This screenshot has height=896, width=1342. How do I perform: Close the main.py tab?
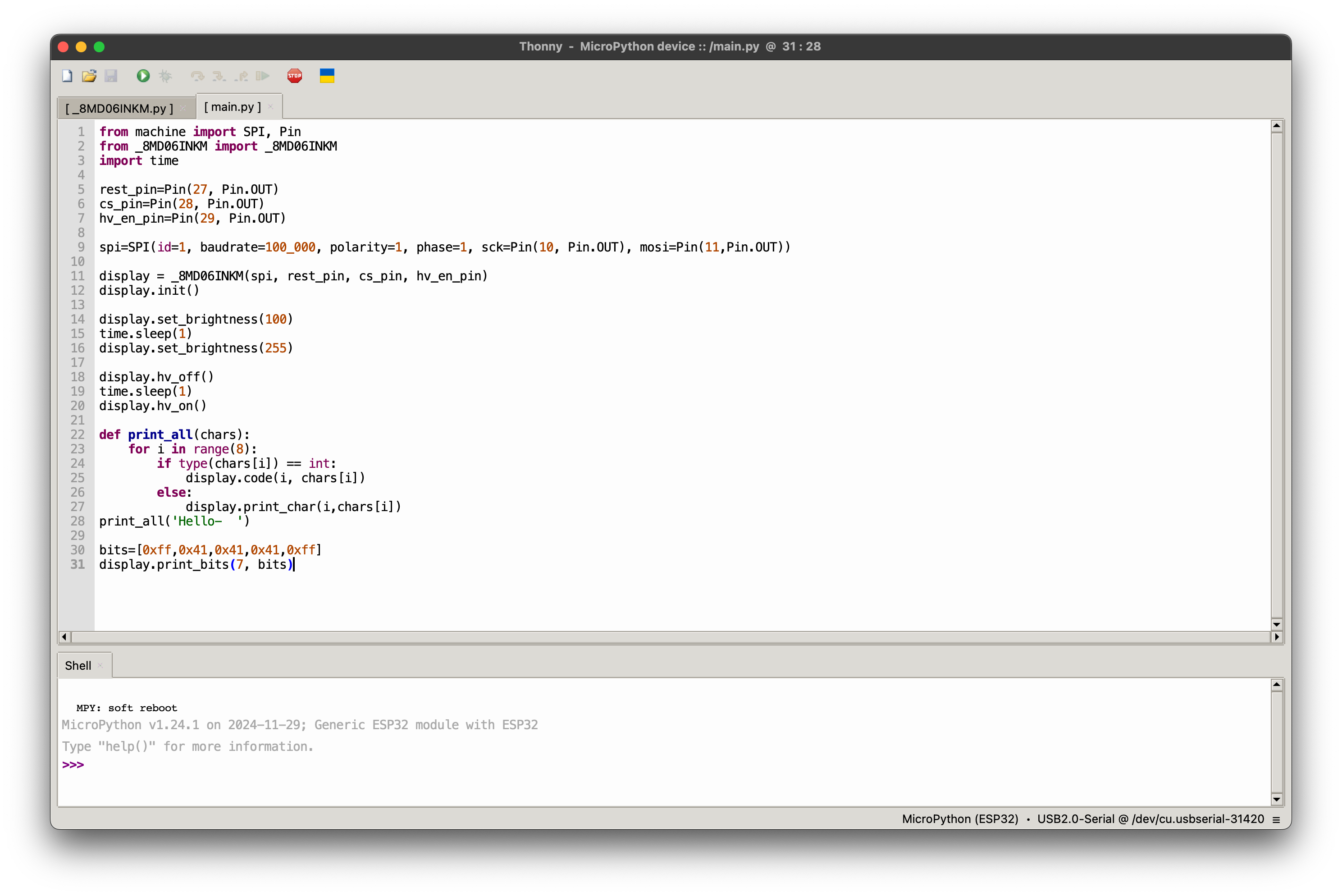271,107
